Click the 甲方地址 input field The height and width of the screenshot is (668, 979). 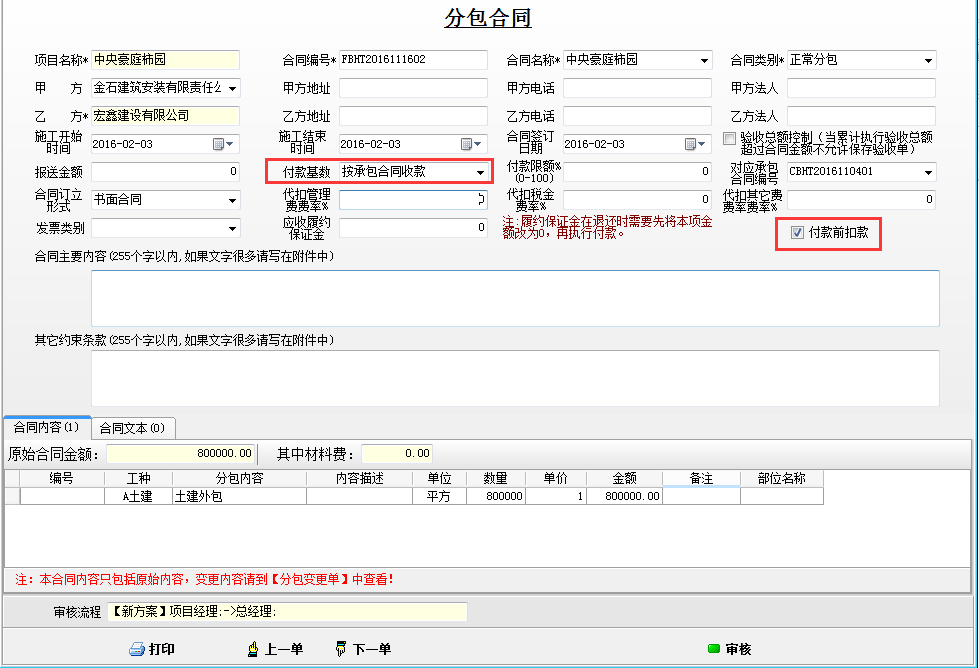click(413, 88)
